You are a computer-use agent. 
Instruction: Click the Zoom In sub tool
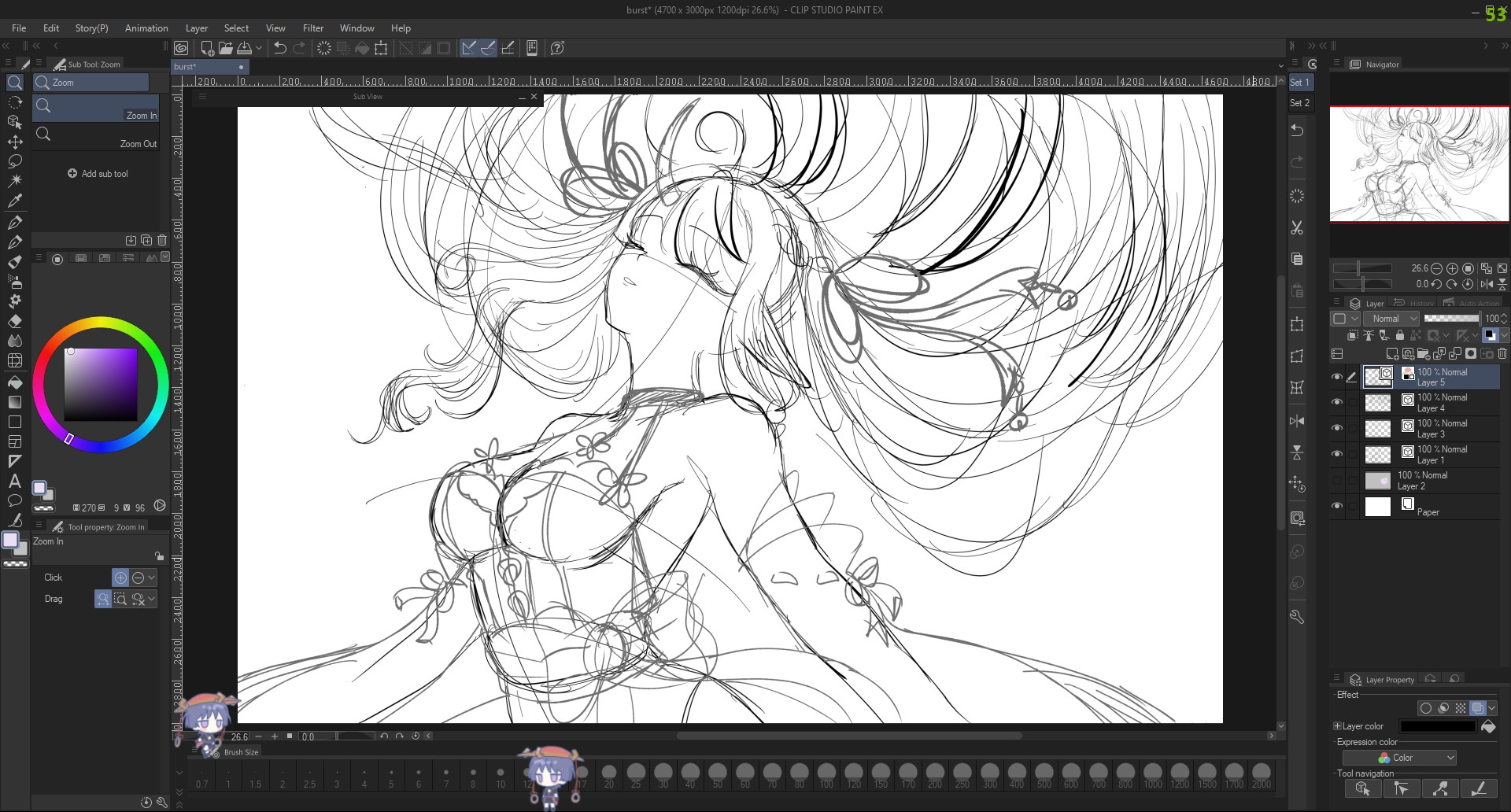tap(96, 109)
